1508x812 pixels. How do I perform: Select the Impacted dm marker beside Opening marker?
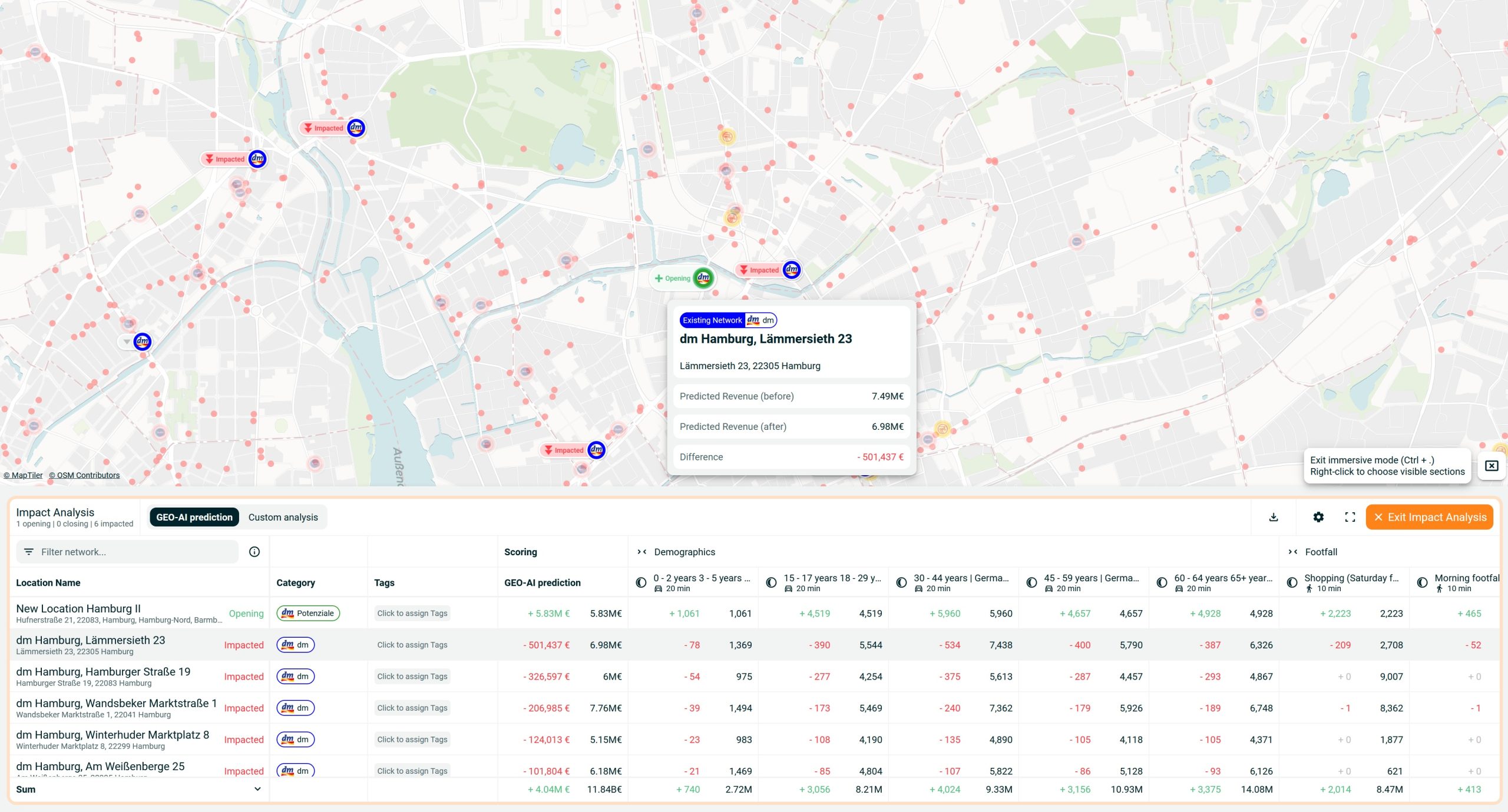(792, 270)
